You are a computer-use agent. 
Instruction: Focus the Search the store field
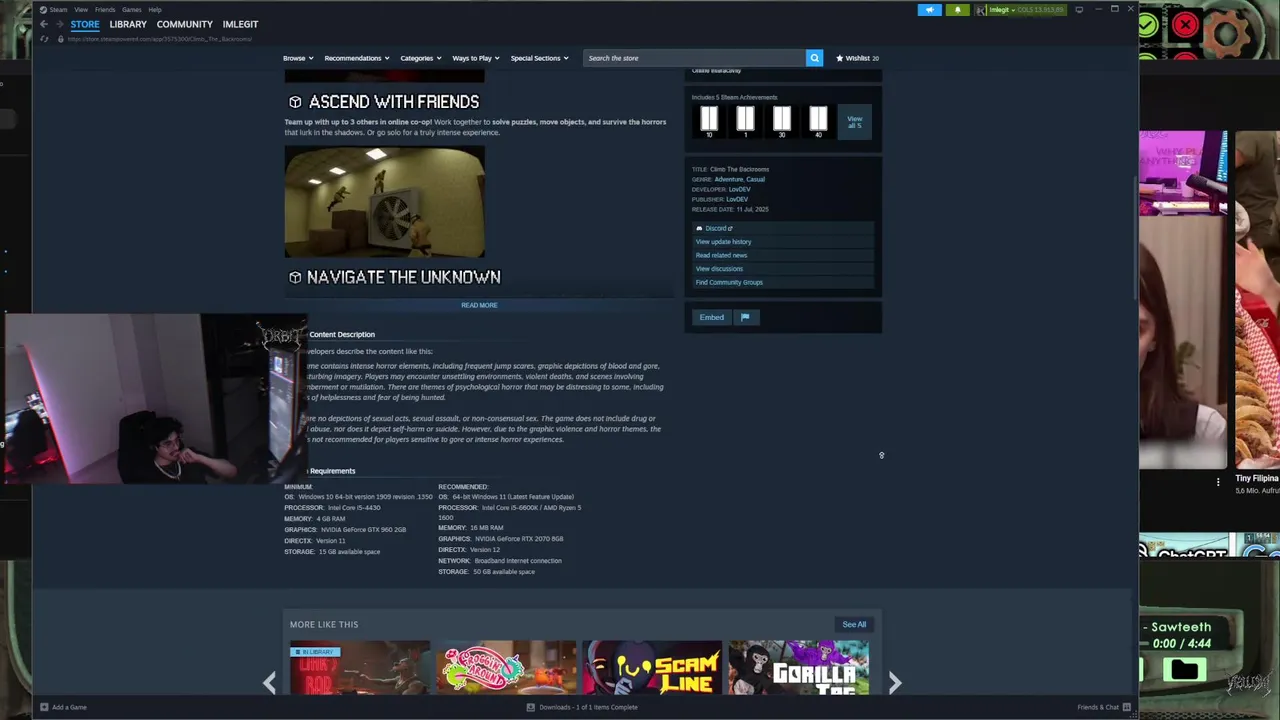click(x=695, y=58)
